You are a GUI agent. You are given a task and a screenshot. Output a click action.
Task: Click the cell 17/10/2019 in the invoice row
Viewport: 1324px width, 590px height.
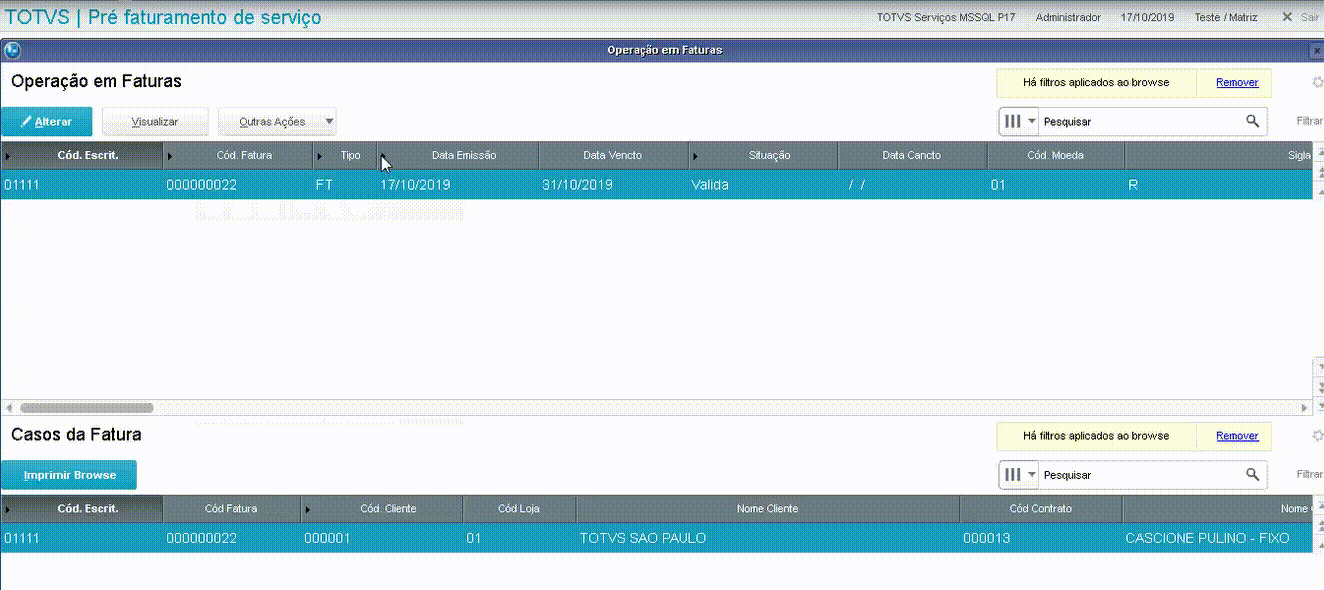tap(416, 185)
